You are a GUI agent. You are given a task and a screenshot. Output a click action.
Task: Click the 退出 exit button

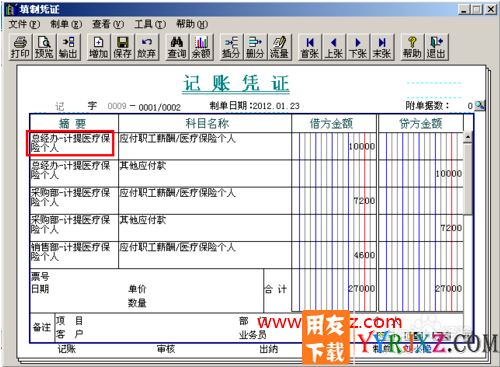(x=436, y=47)
